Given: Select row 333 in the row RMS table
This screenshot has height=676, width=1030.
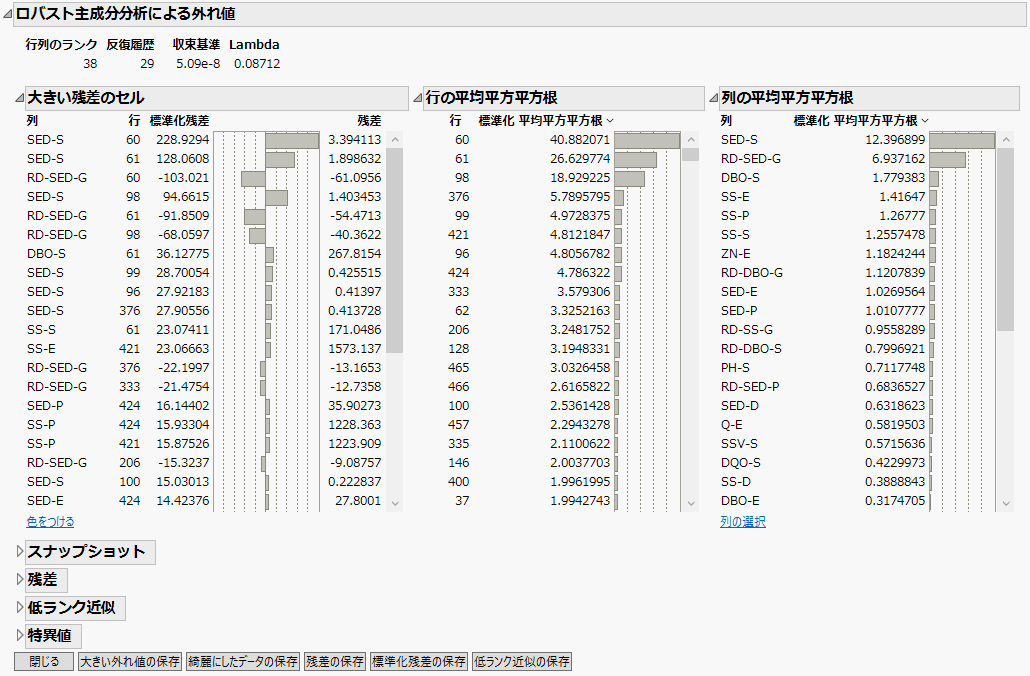Looking at the screenshot, I should tap(459, 292).
